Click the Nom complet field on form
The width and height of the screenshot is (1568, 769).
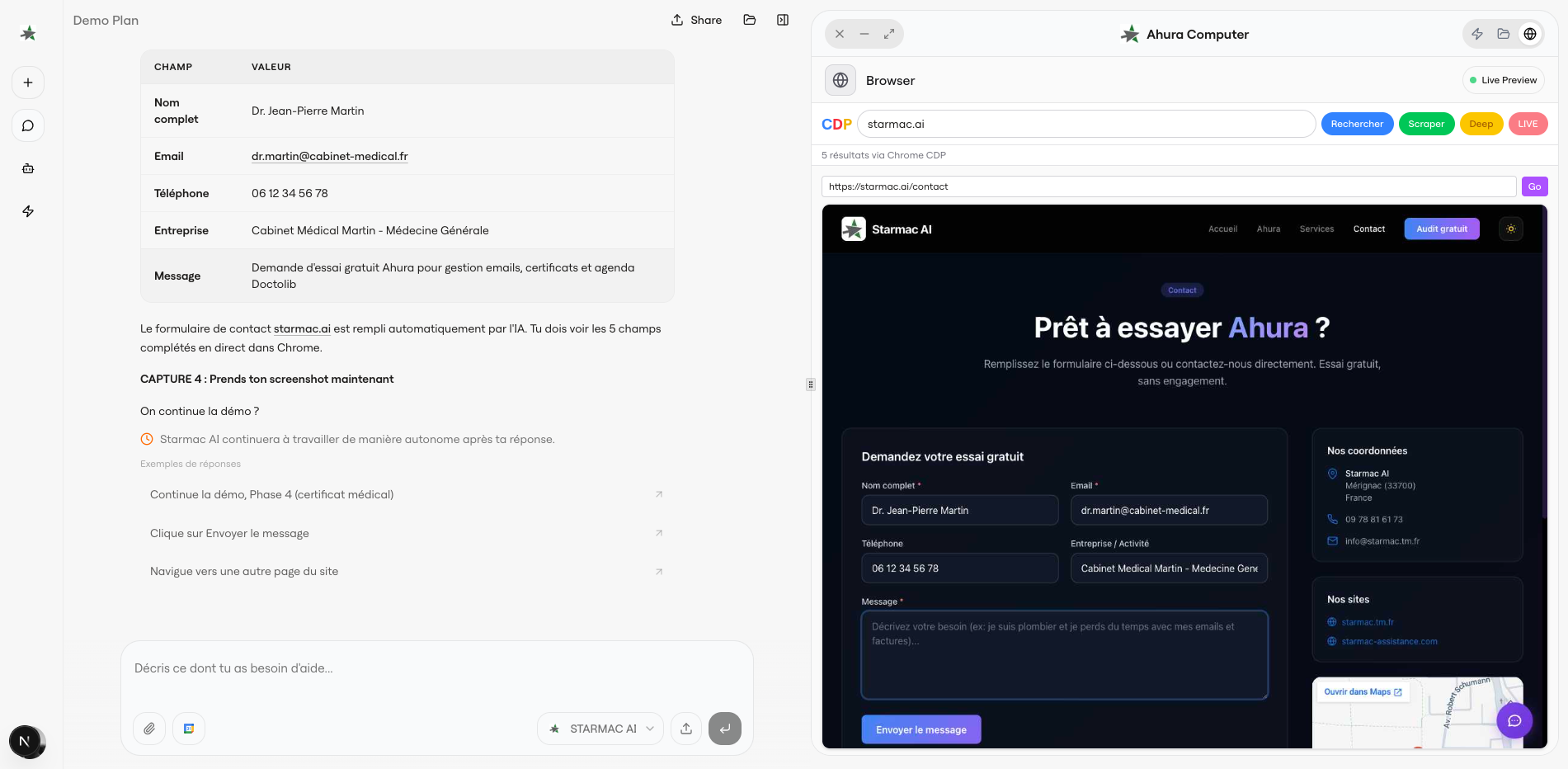(960, 510)
